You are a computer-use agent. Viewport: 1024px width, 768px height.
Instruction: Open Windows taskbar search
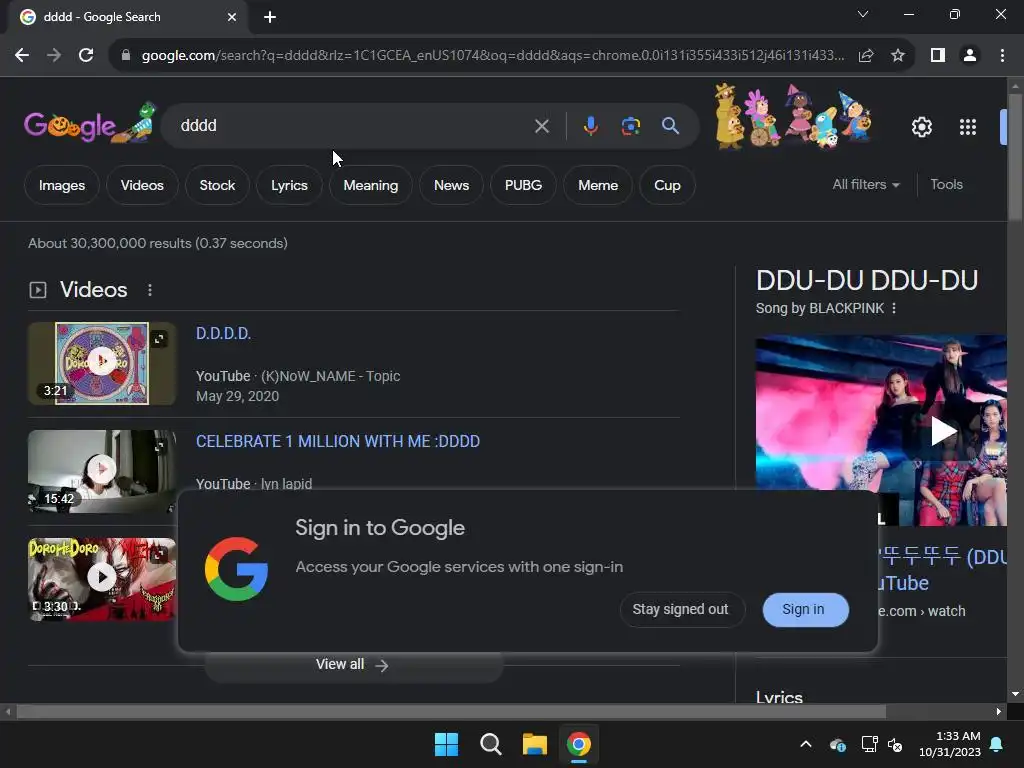pos(490,744)
